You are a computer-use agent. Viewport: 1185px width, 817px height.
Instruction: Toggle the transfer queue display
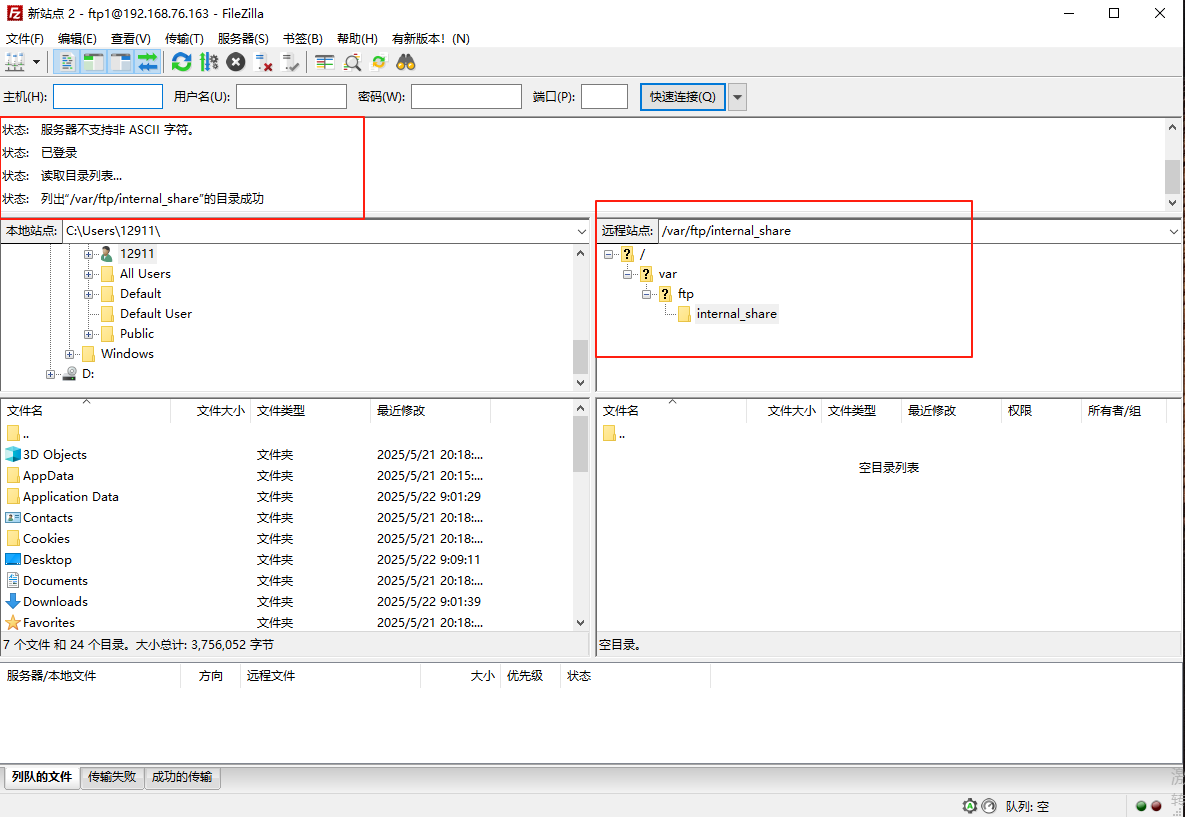[148, 62]
